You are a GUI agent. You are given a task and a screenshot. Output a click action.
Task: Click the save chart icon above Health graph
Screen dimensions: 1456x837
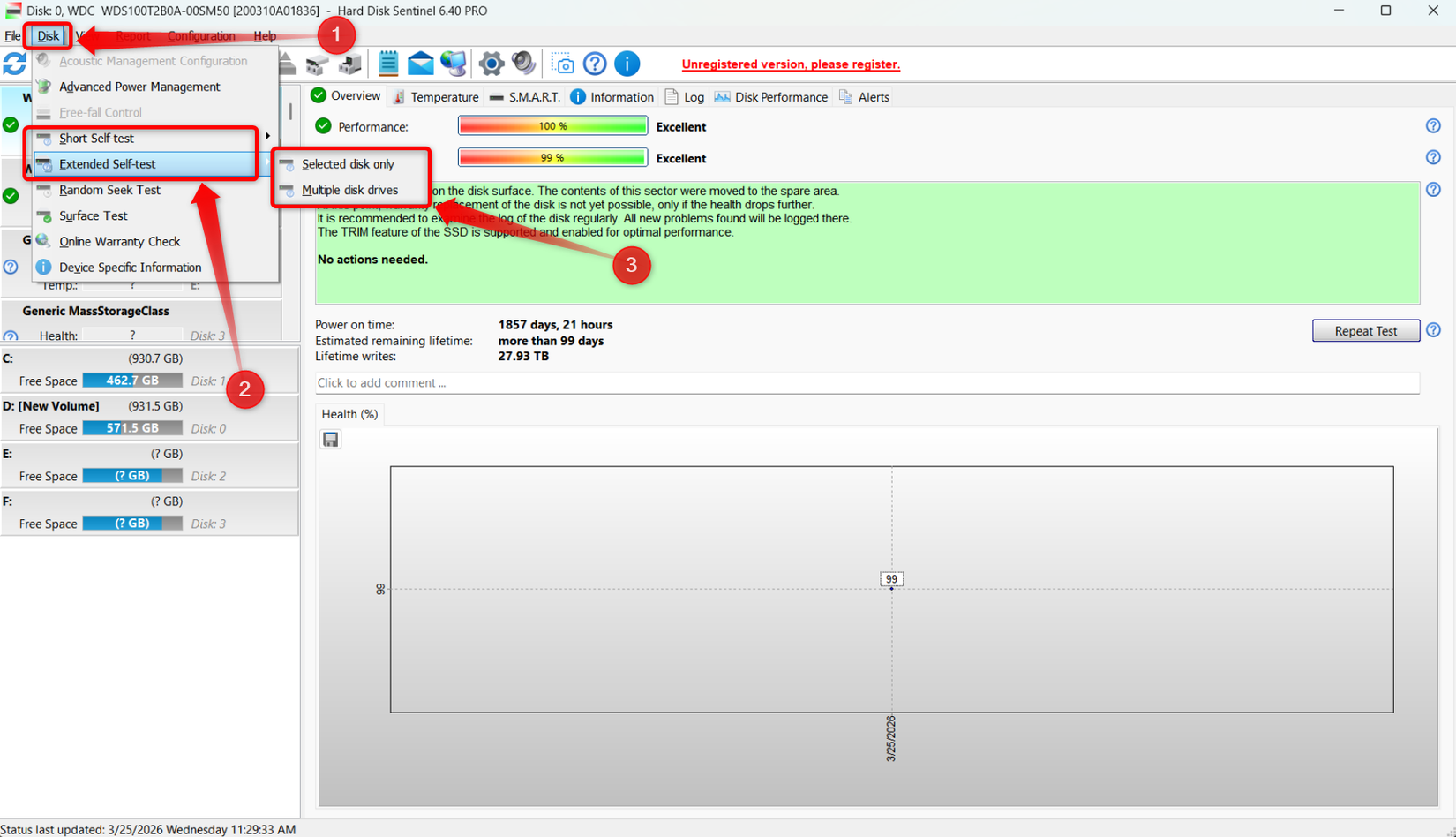click(x=330, y=439)
